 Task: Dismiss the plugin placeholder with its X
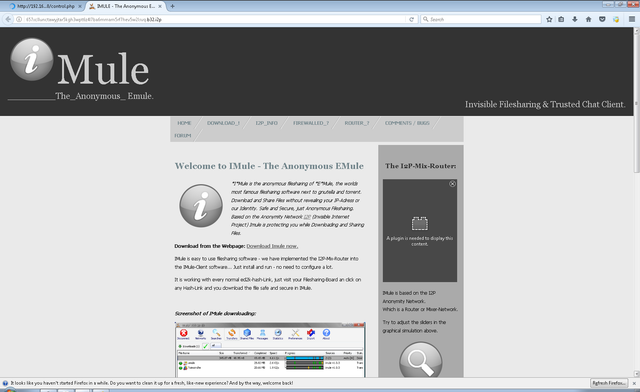pyautogui.click(x=452, y=184)
